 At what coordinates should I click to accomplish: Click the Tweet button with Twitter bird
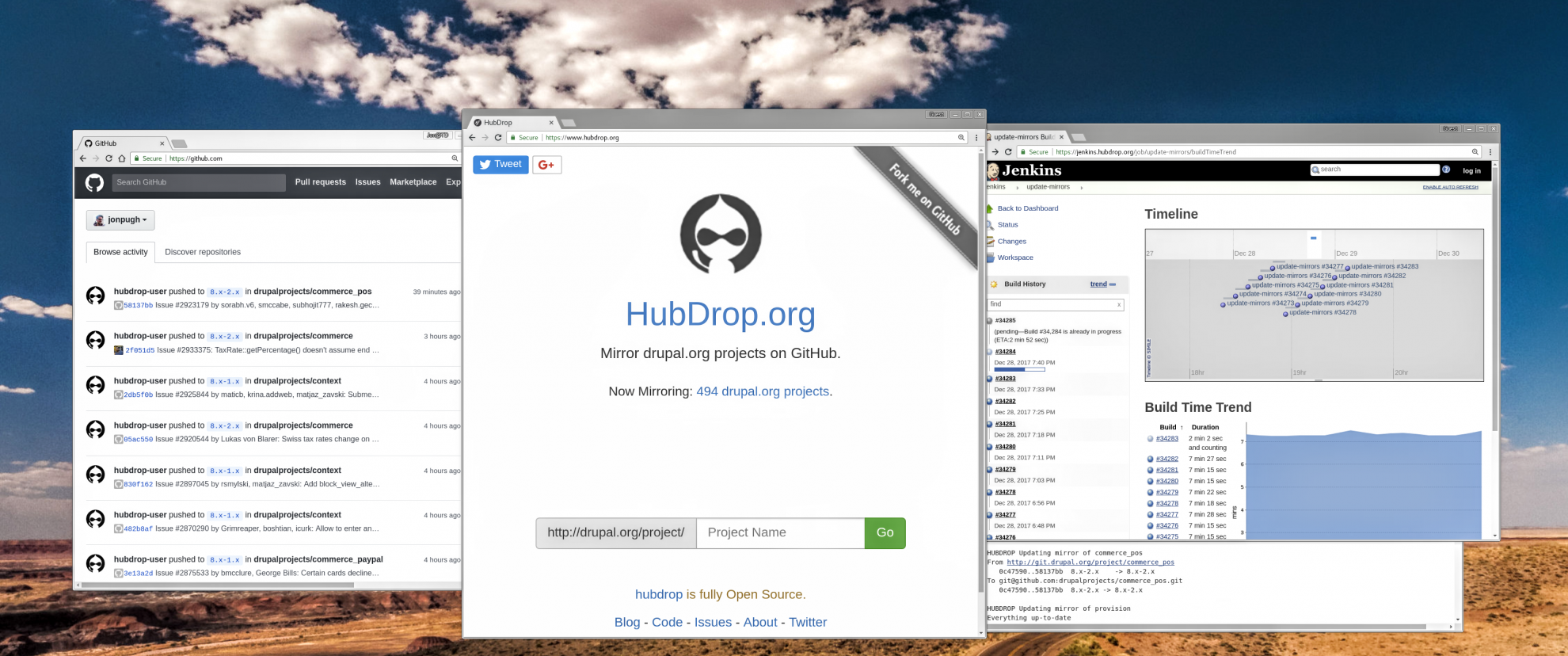click(500, 165)
